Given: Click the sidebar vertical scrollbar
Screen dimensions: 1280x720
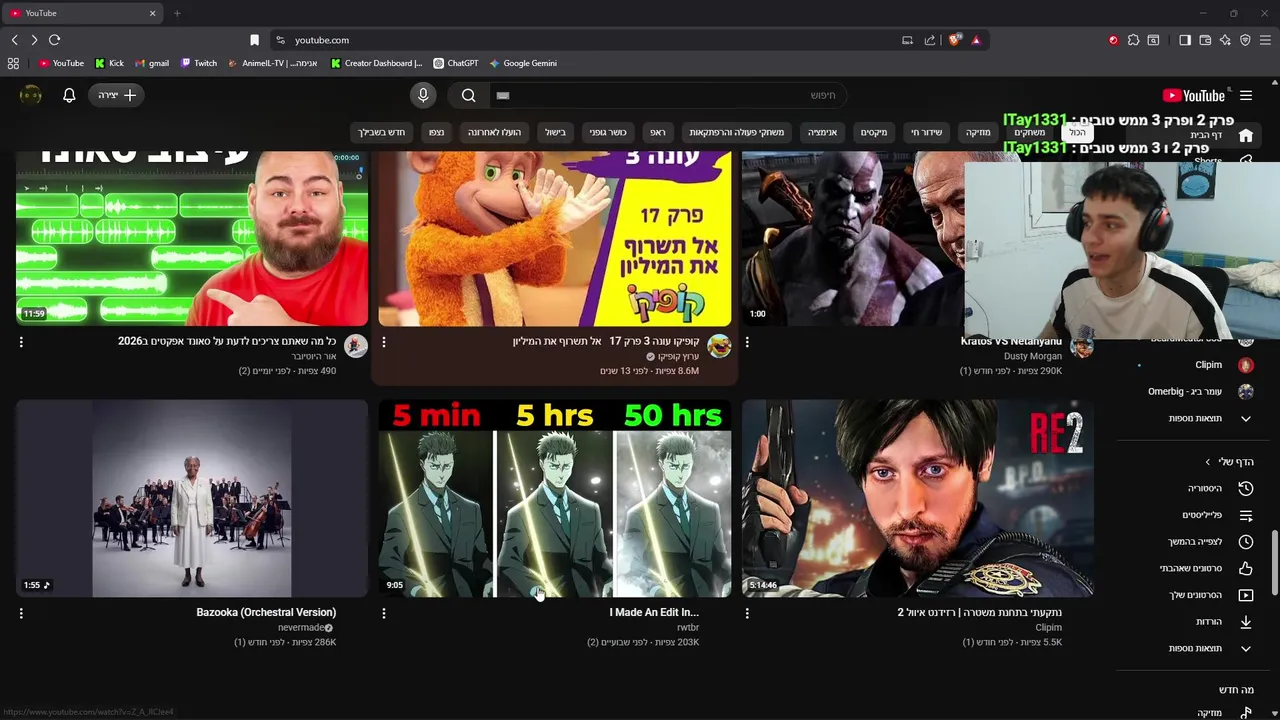Looking at the screenshot, I should tap(1274, 562).
